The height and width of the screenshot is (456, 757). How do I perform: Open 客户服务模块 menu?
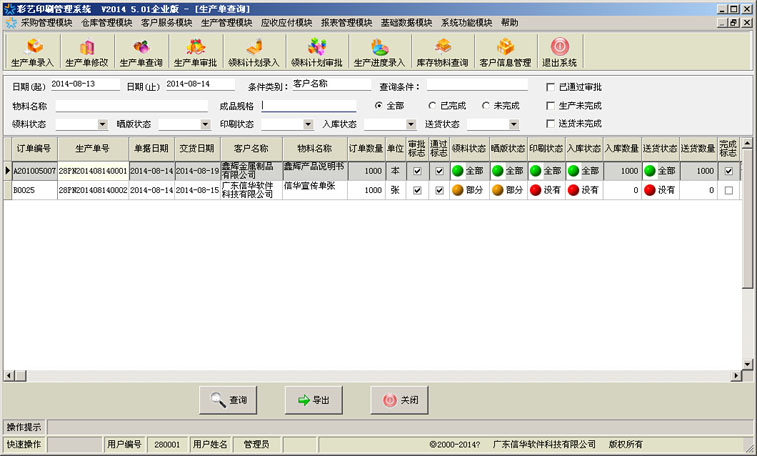pos(167,23)
